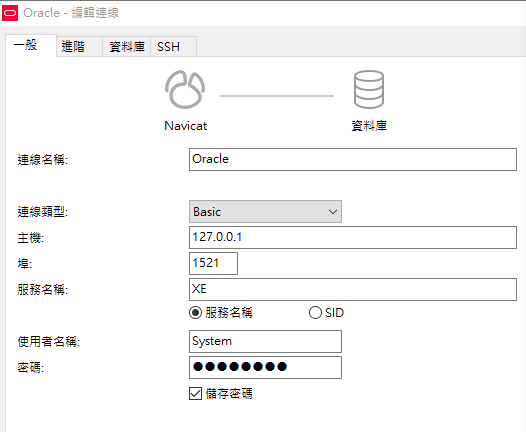Screen dimensions: 526x432
Task: Click the Navicat logo icon
Action: coord(185,89)
